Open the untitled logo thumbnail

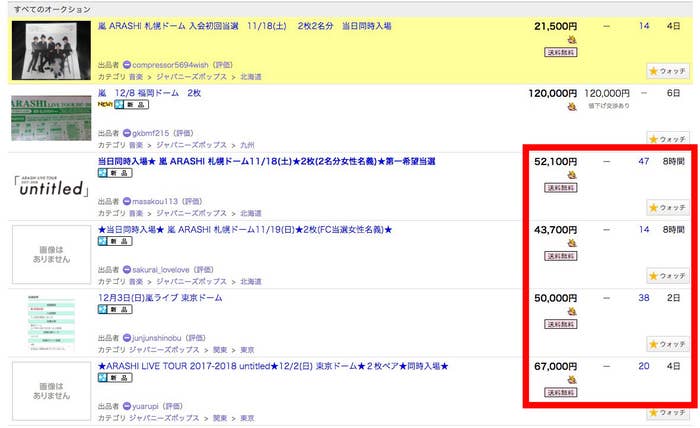[x=51, y=187]
